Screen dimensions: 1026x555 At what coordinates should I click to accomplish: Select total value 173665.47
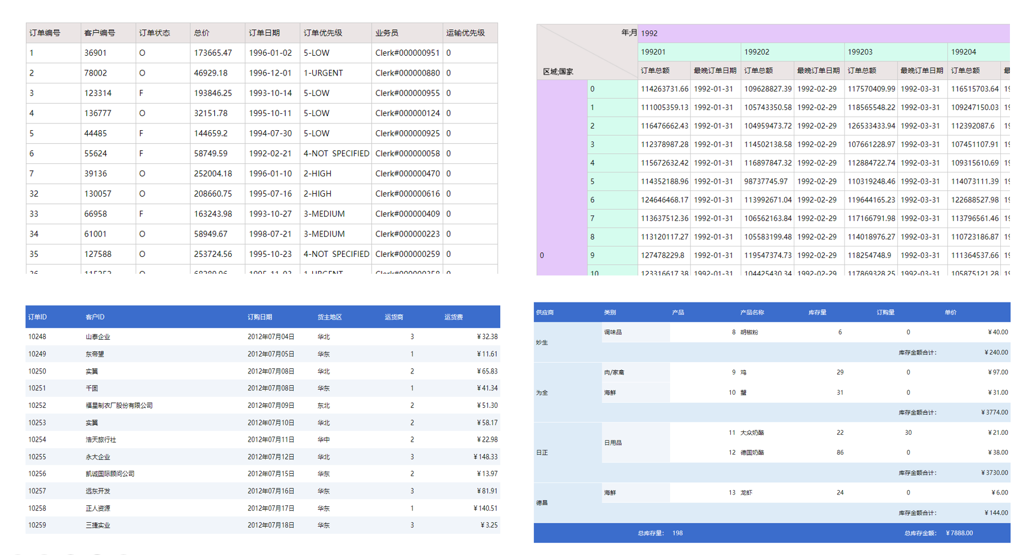tap(213, 53)
